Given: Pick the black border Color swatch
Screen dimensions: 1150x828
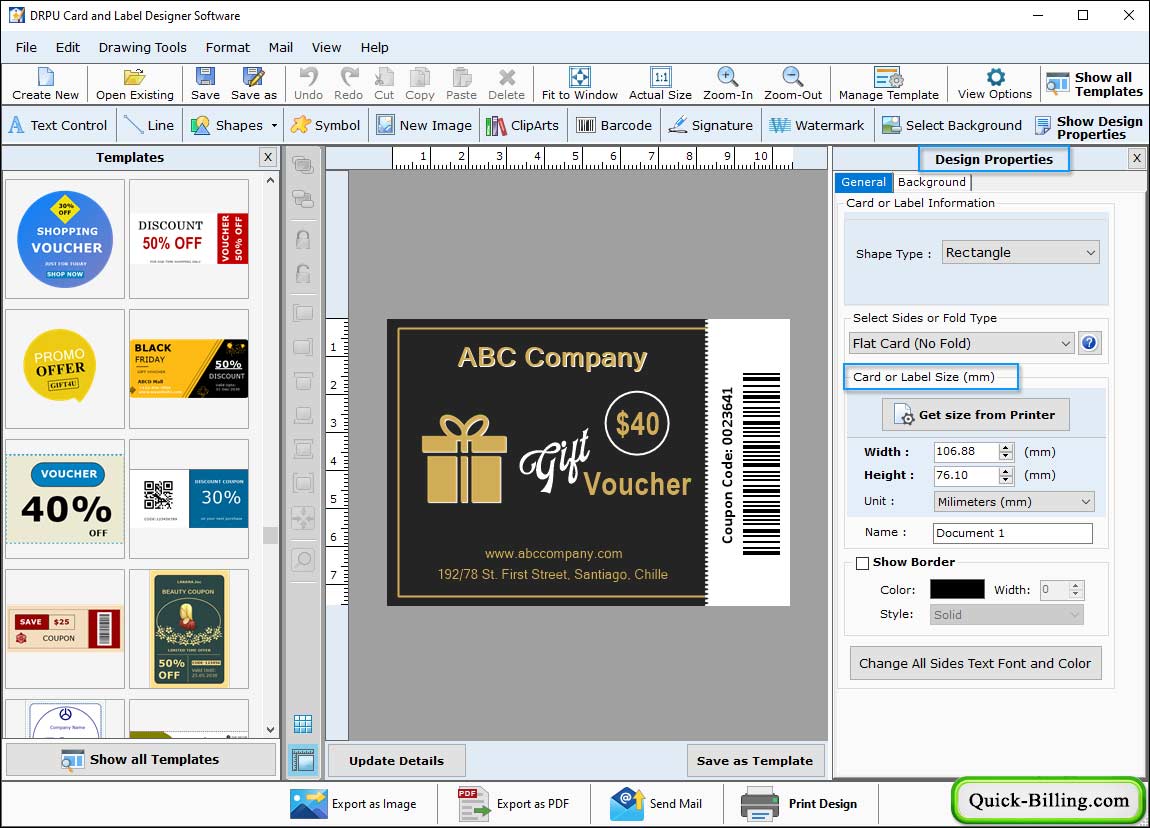Looking at the screenshot, I should (x=957, y=589).
